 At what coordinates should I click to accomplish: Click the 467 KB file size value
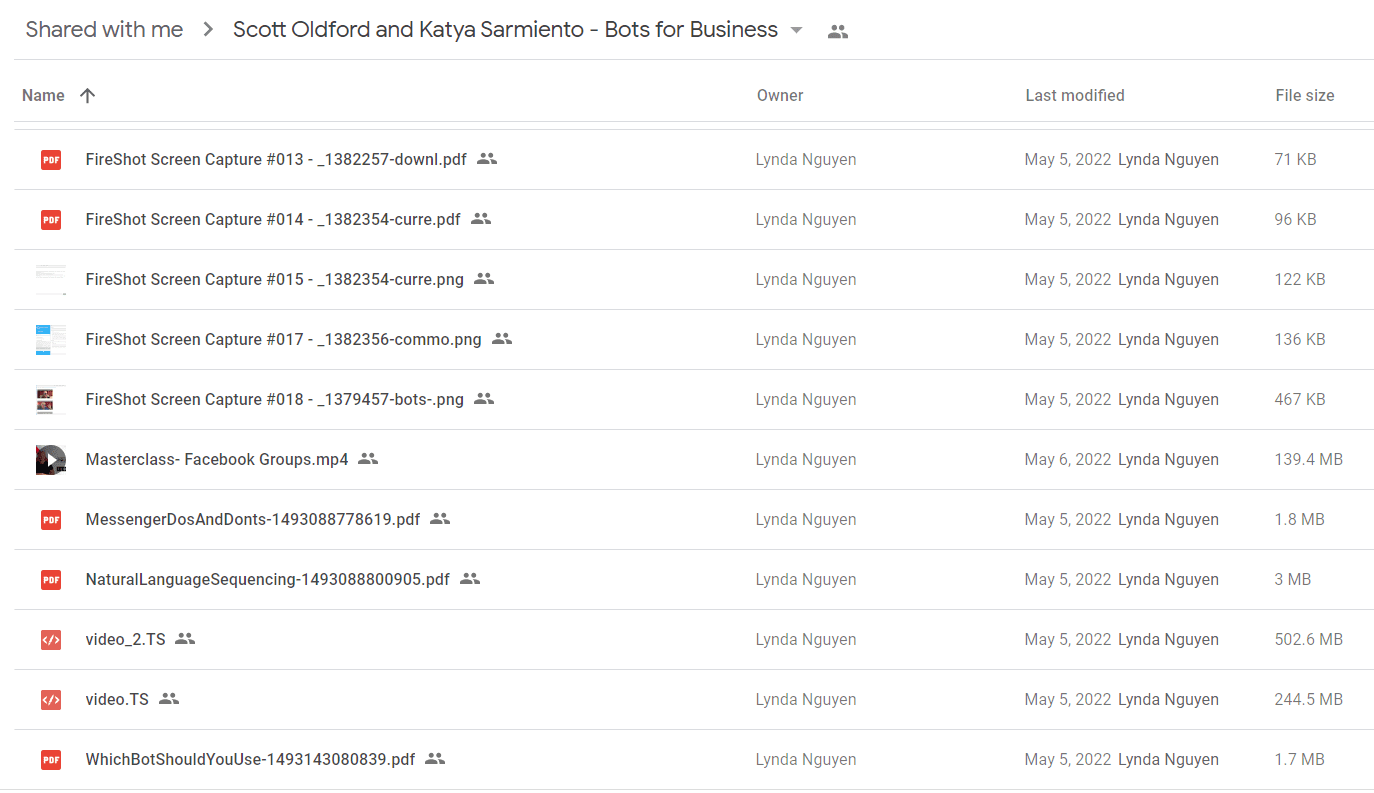point(1300,399)
